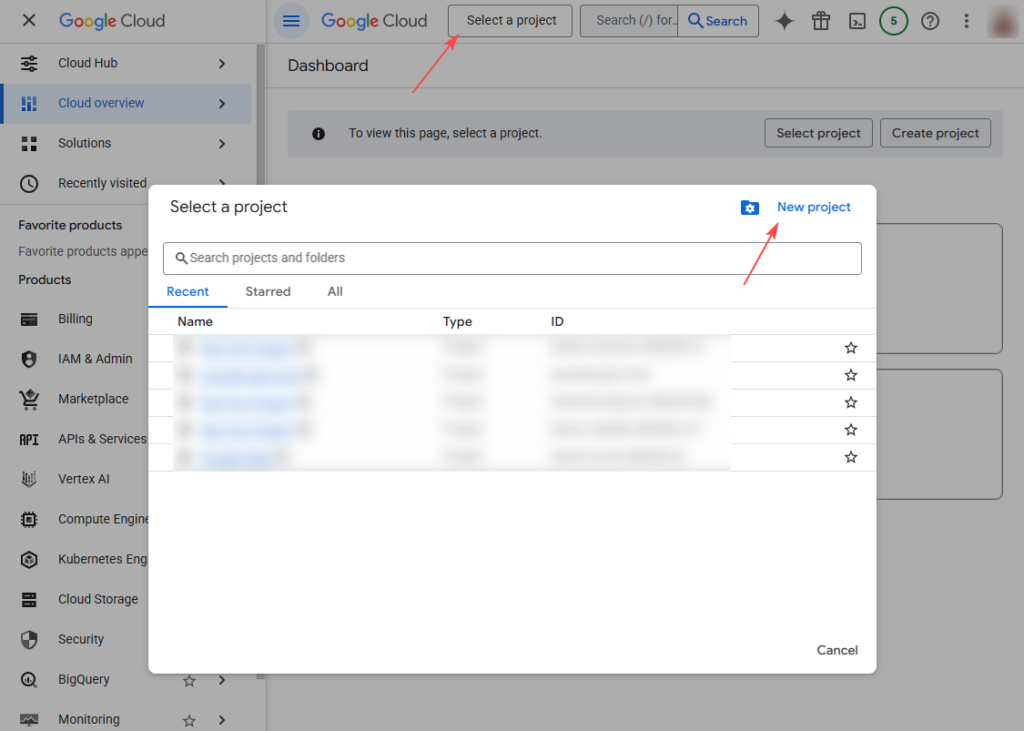Screen dimensions: 1024x731
Task: Close the left navigation panel with X
Action: 29,21
